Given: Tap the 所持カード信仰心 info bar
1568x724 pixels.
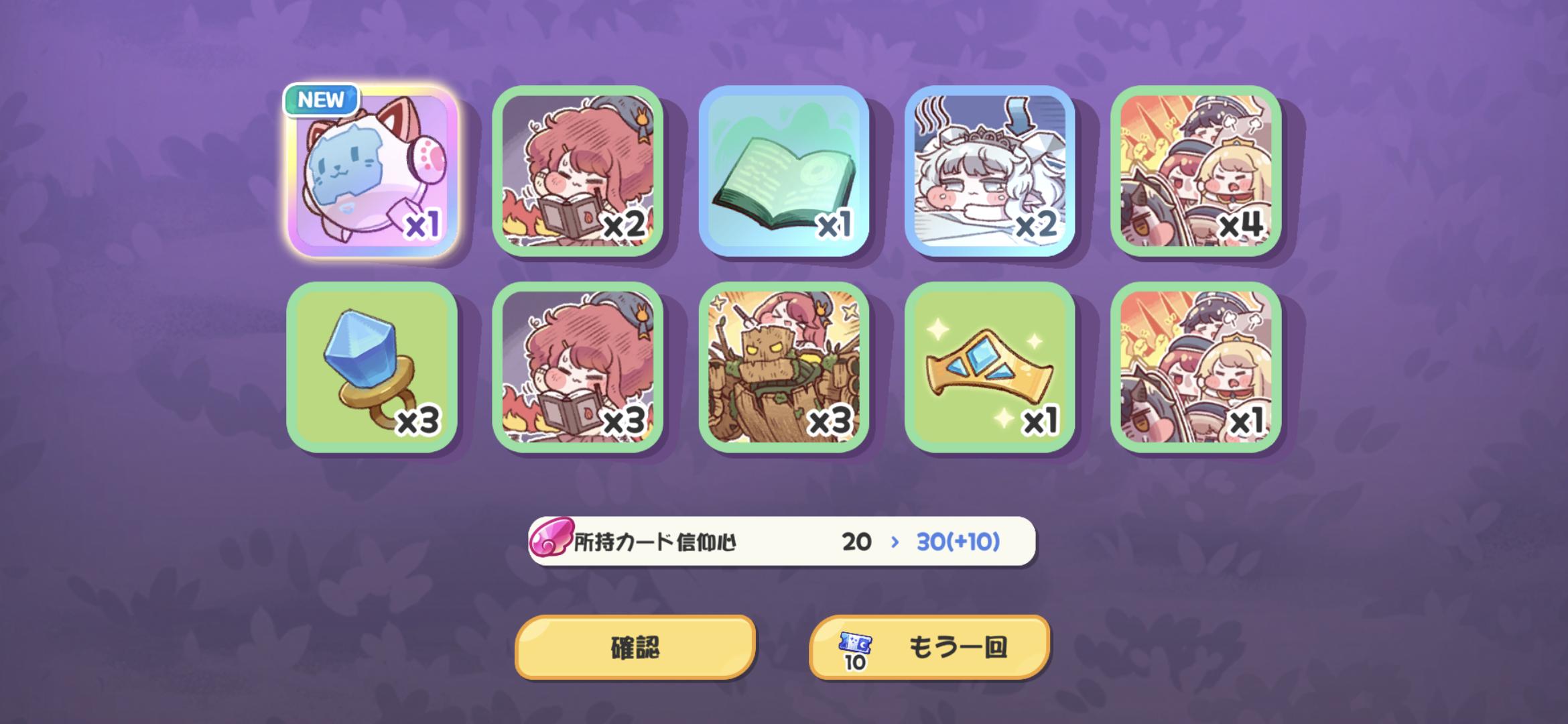Looking at the screenshot, I should [x=782, y=541].
